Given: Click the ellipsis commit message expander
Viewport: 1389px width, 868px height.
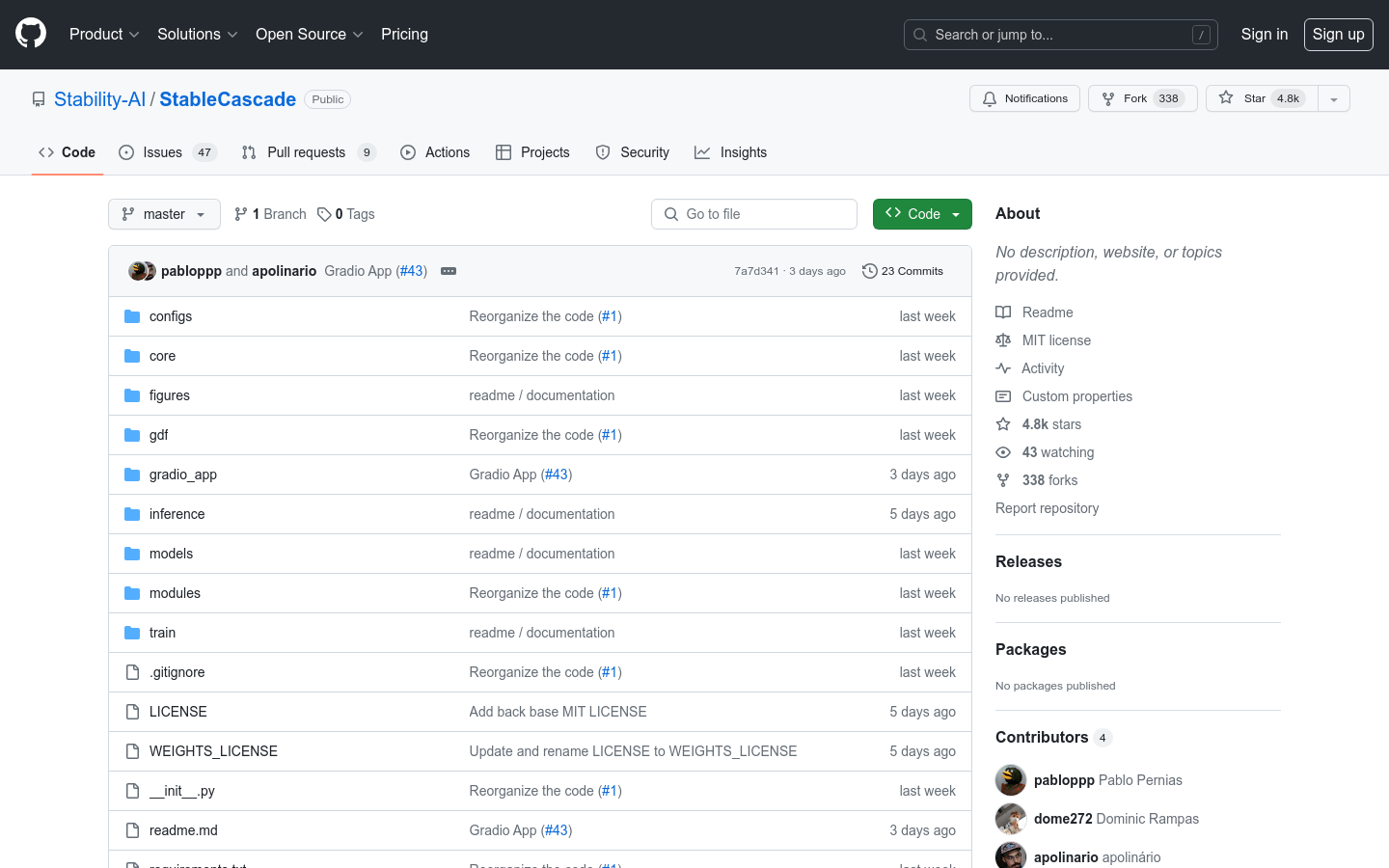Looking at the screenshot, I should [x=449, y=271].
